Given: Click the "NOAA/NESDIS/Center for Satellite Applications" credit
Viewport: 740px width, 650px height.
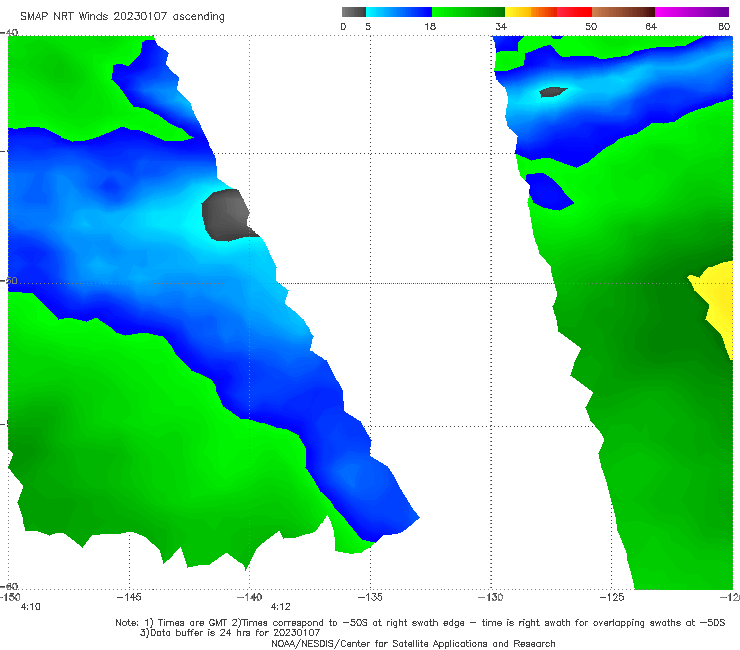Looking at the screenshot, I should click(413, 643).
